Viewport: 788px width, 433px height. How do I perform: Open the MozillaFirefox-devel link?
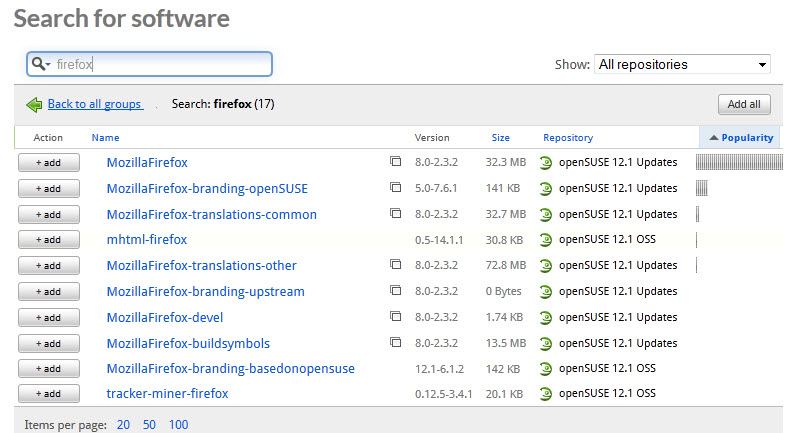click(165, 318)
